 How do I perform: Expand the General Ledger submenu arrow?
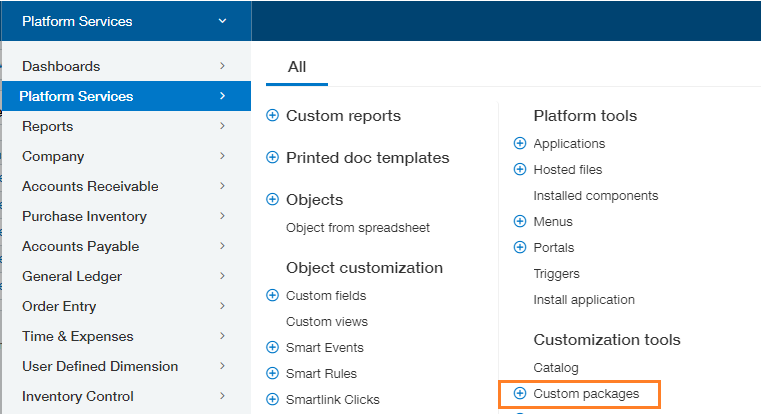[x=222, y=276]
